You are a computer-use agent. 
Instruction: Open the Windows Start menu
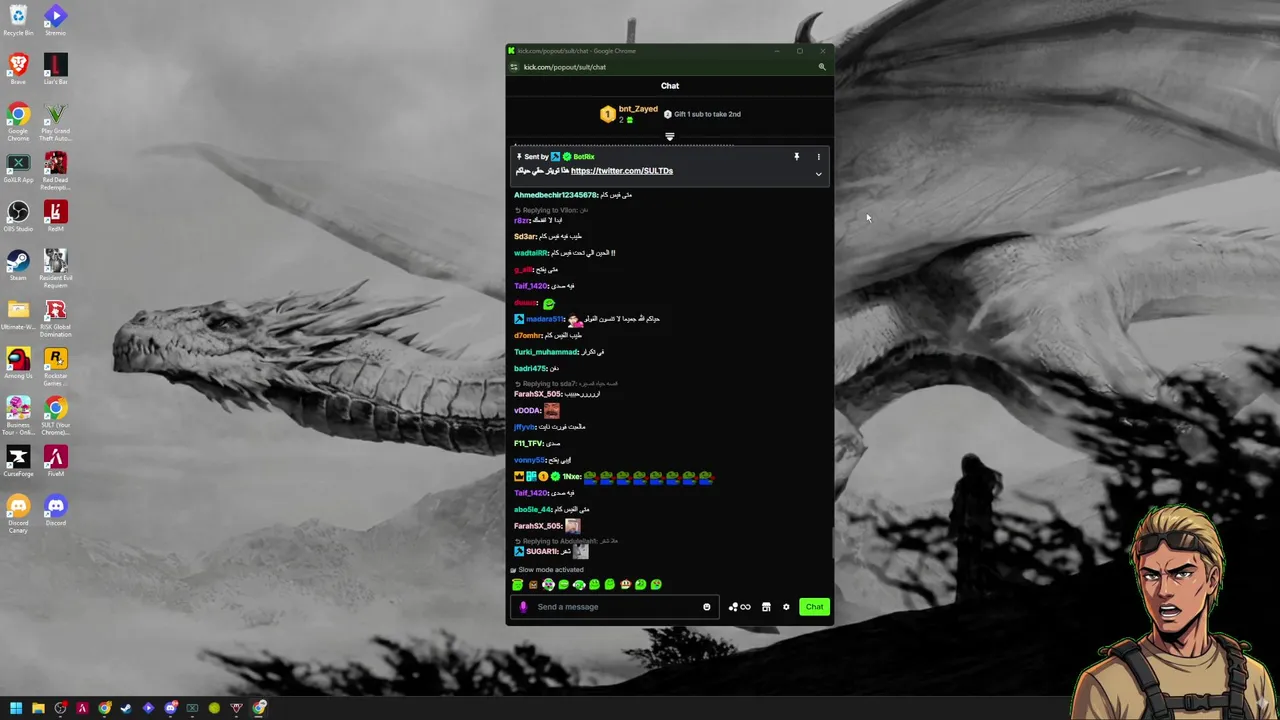tap(16, 708)
